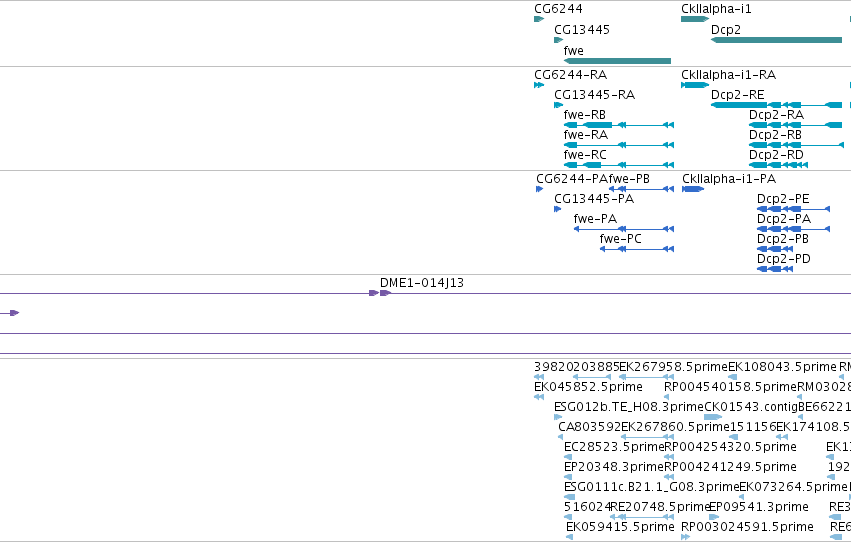The width and height of the screenshot is (851, 542).
Task: Click the Dcp2-PE CDS feature
Action: point(793,209)
